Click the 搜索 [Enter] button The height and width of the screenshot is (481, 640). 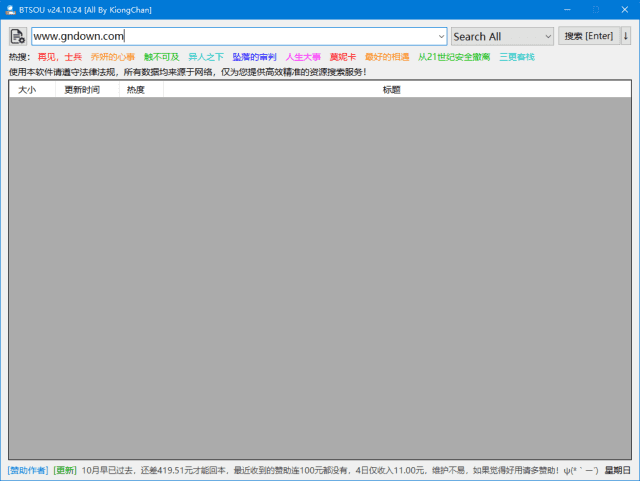tap(589, 36)
